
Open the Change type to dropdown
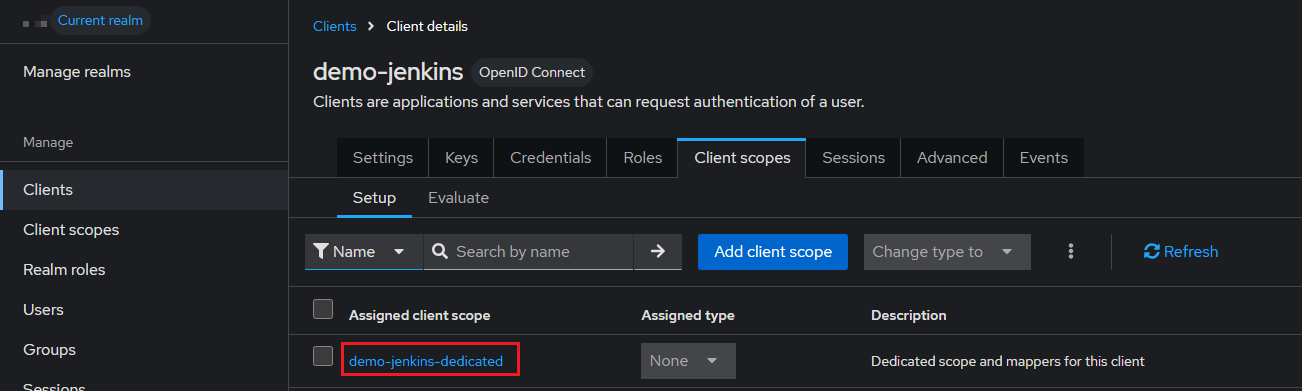[947, 252]
